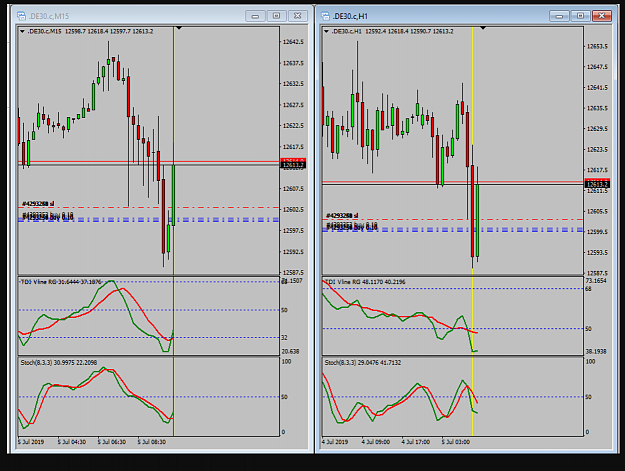Click the chart shift triangle marker on H1 chart
625x471 pixels.
coord(483,28)
